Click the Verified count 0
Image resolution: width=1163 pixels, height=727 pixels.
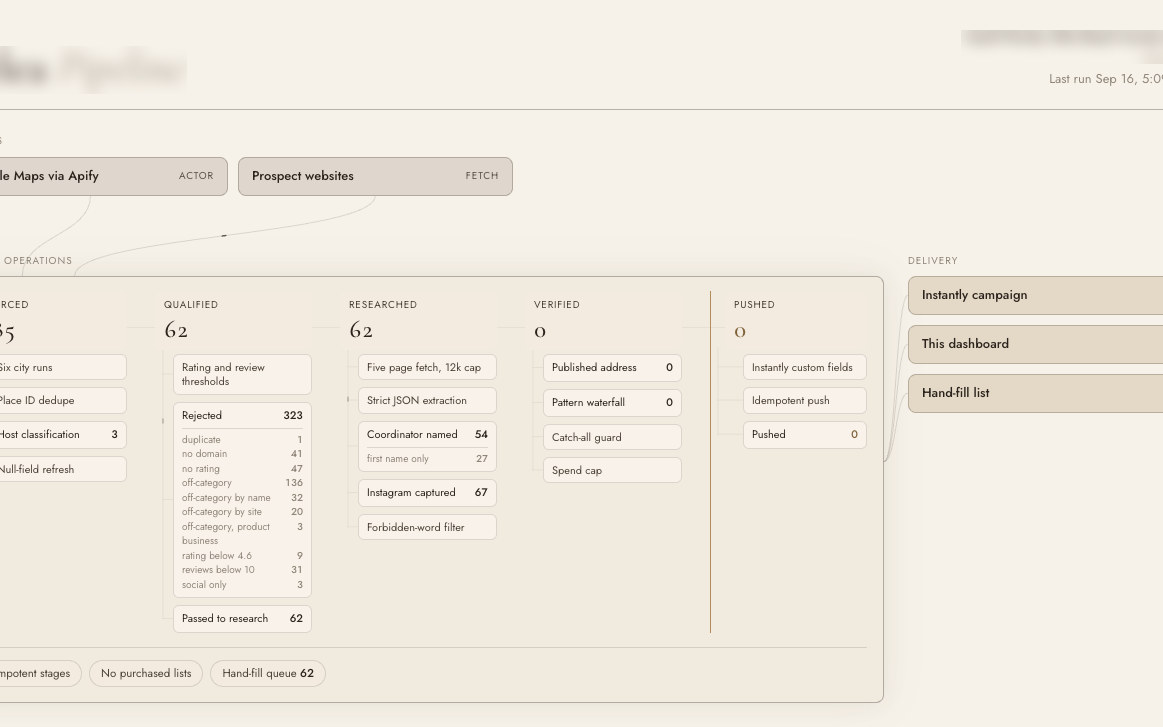click(540, 332)
